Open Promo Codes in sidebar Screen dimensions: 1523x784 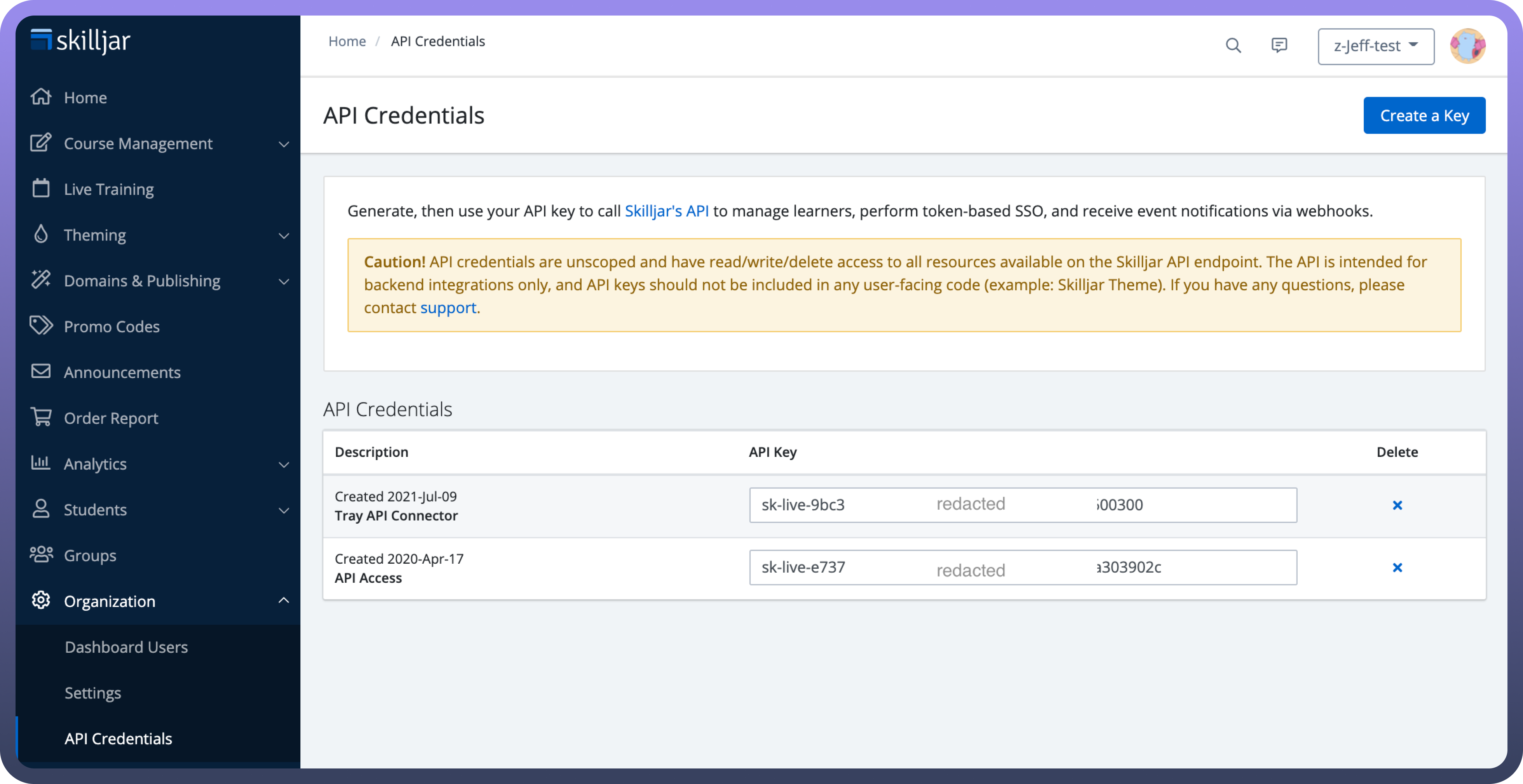point(112,326)
